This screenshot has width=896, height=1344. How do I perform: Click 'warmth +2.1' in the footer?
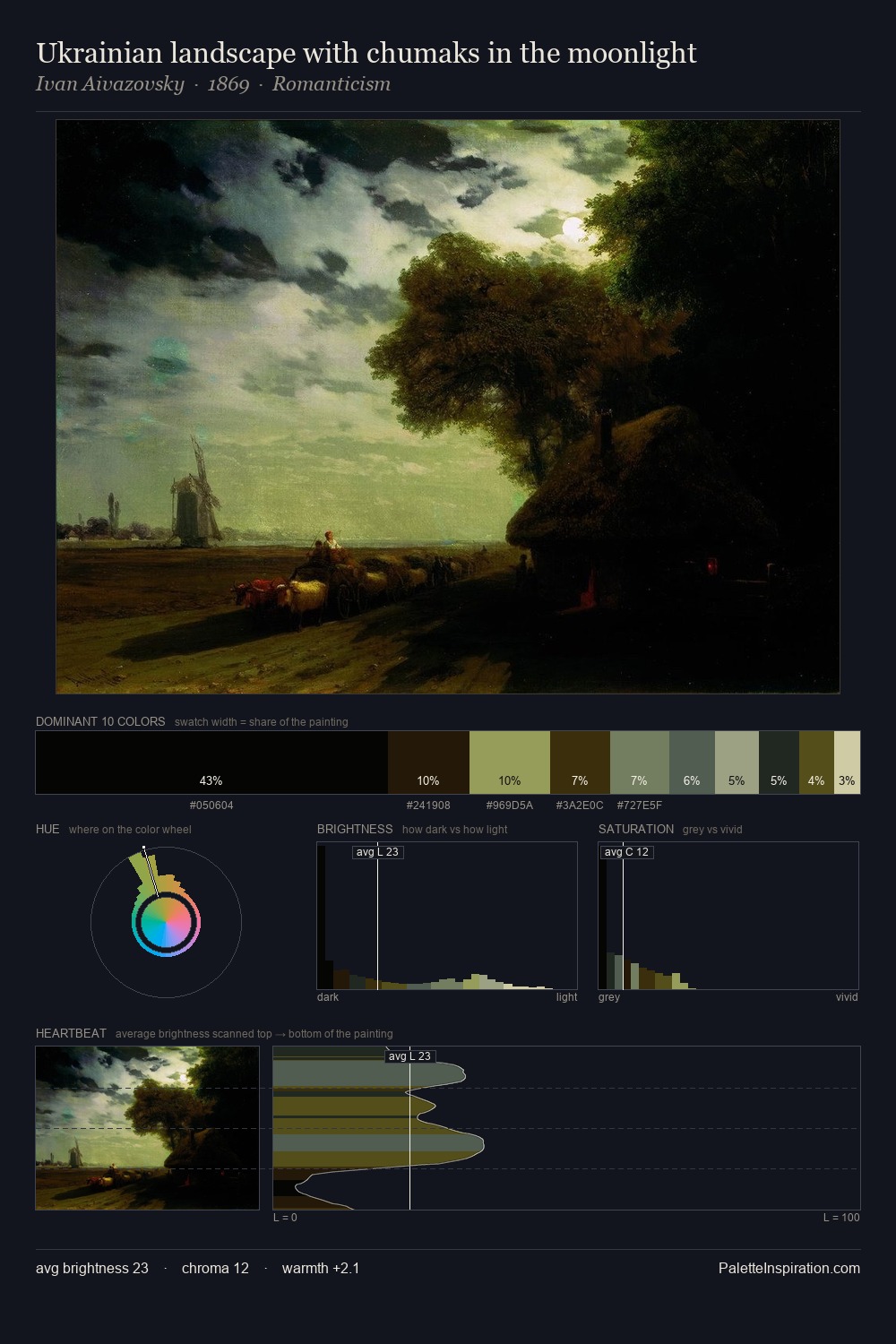(x=321, y=1269)
